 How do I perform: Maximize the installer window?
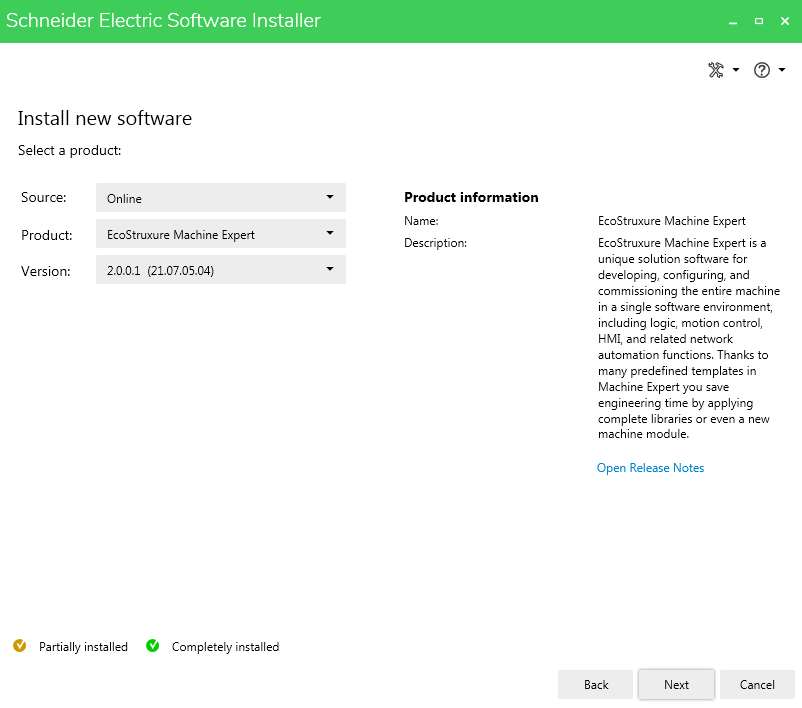coord(758,21)
